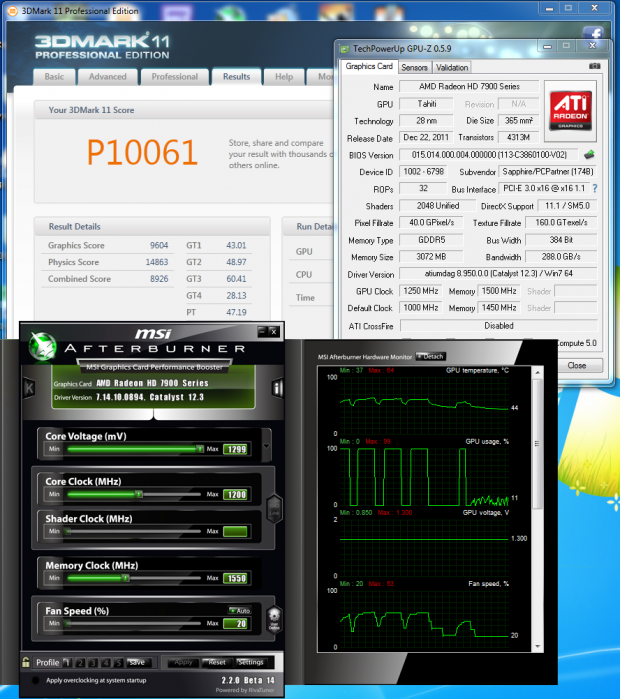Close the MSI Afterburner window
Viewport: 620px width, 699px height.
pyautogui.click(x=274, y=331)
